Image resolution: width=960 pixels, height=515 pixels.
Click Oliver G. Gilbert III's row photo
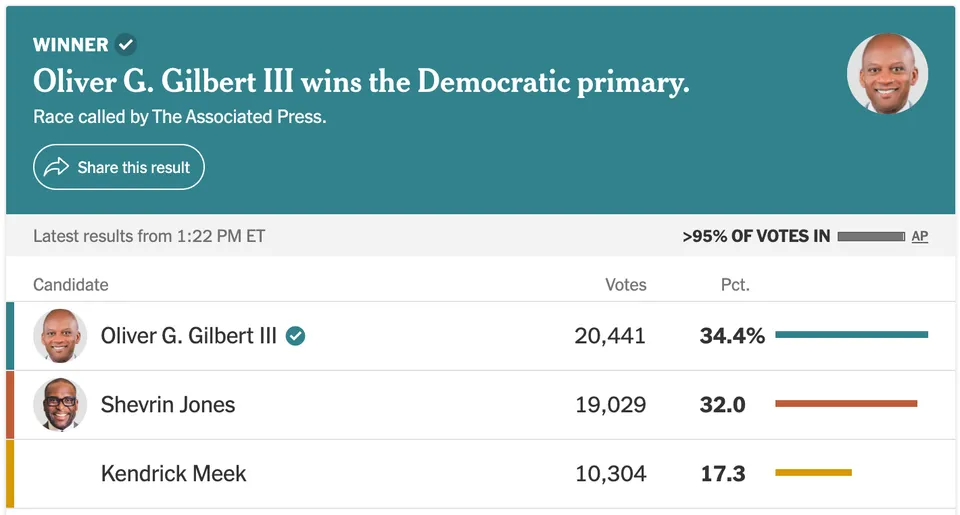tap(60, 336)
